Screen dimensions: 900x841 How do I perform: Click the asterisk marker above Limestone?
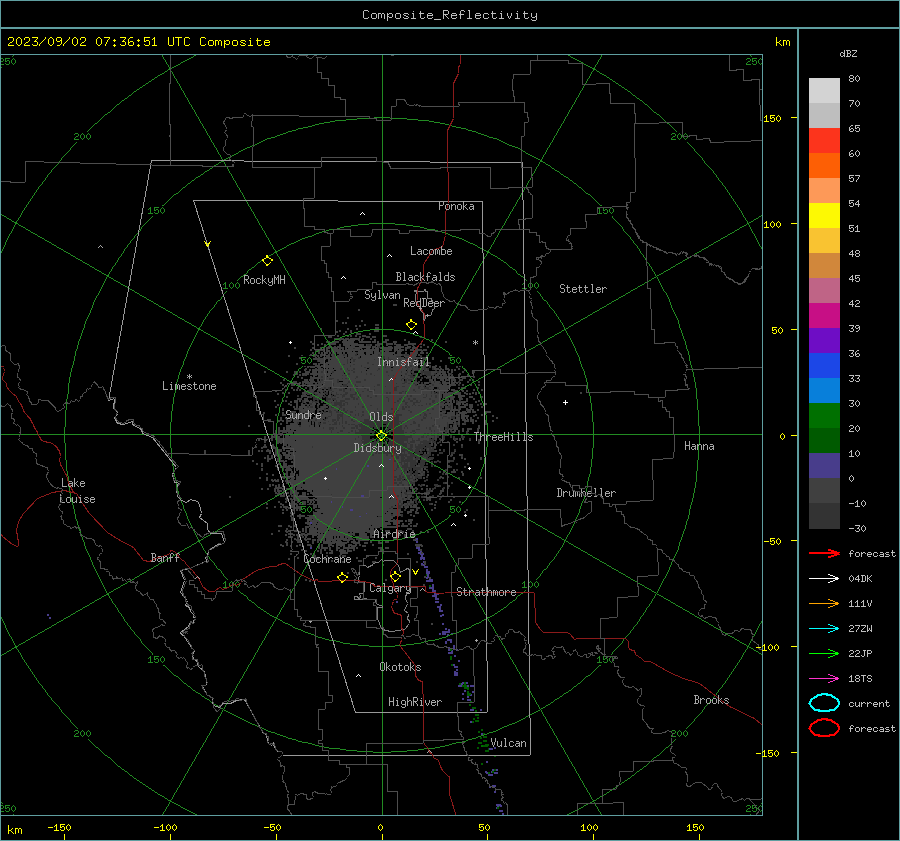[x=189, y=377]
